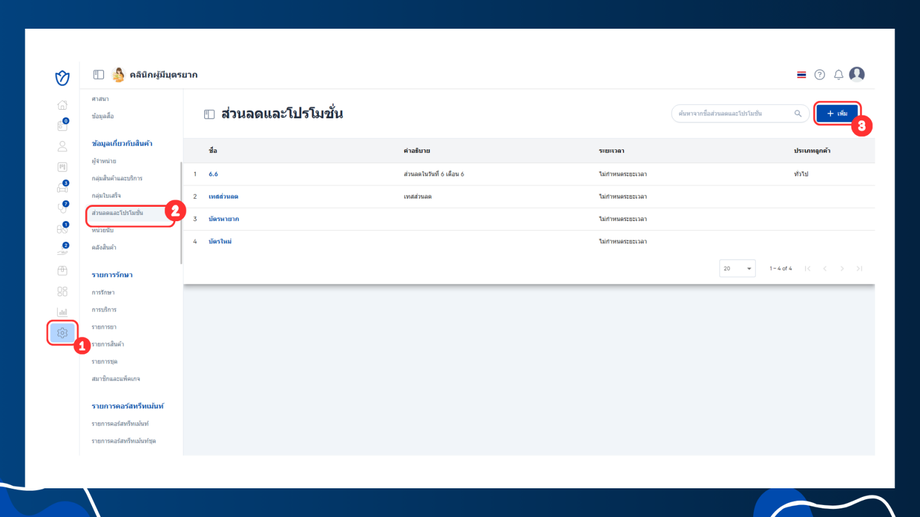Open the ผู้จำหน่าย sidebar menu item

click(104, 161)
